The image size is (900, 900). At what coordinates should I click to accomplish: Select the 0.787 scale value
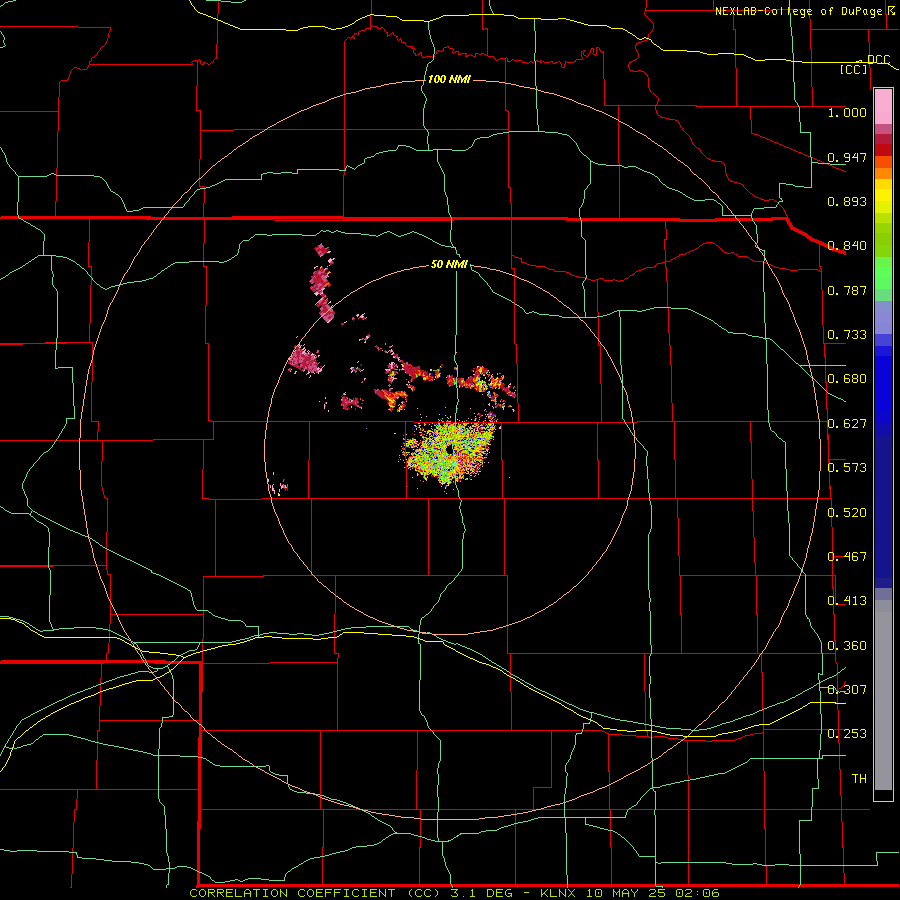coord(847,290)
